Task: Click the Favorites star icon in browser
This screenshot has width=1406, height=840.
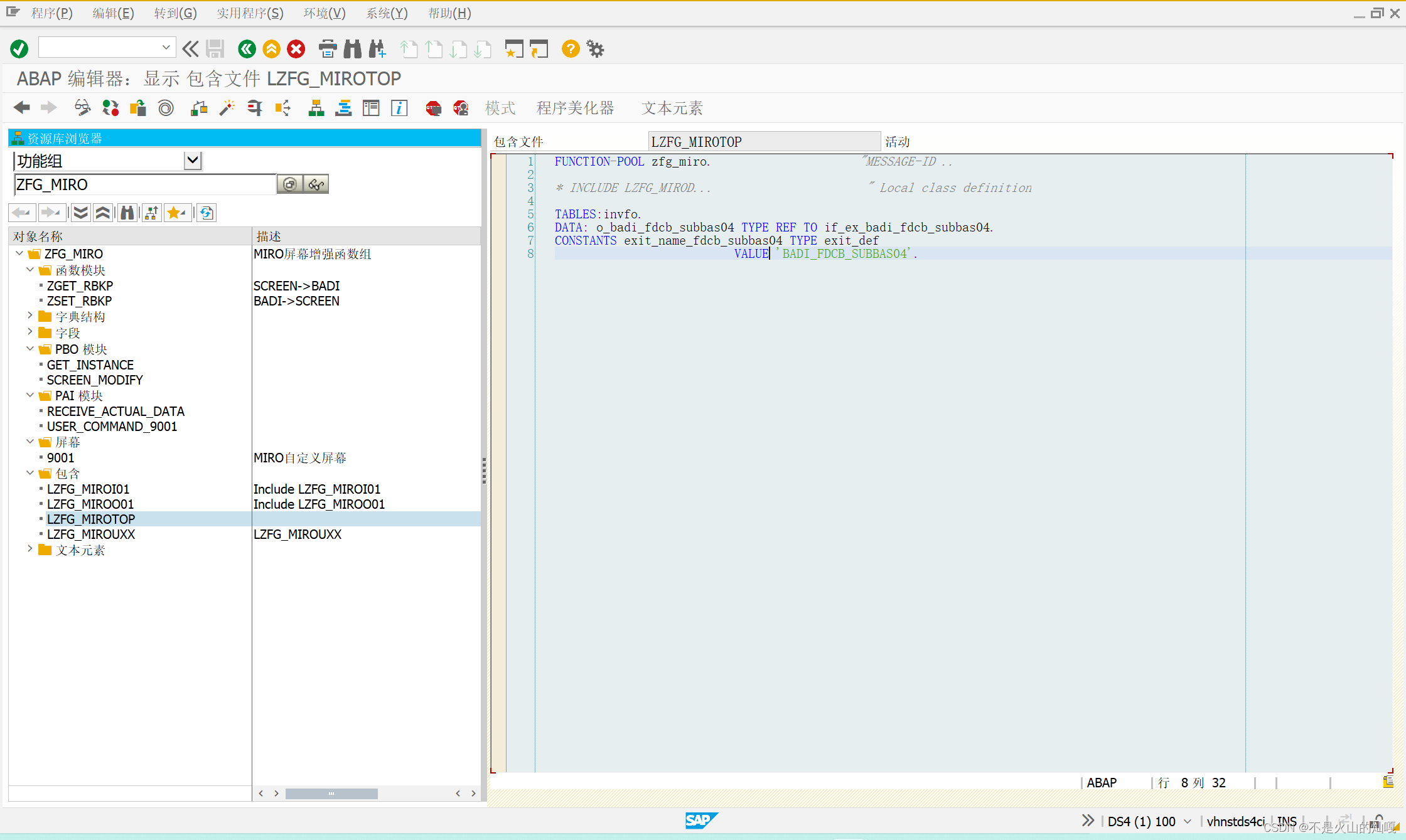Action: (178, 213)
